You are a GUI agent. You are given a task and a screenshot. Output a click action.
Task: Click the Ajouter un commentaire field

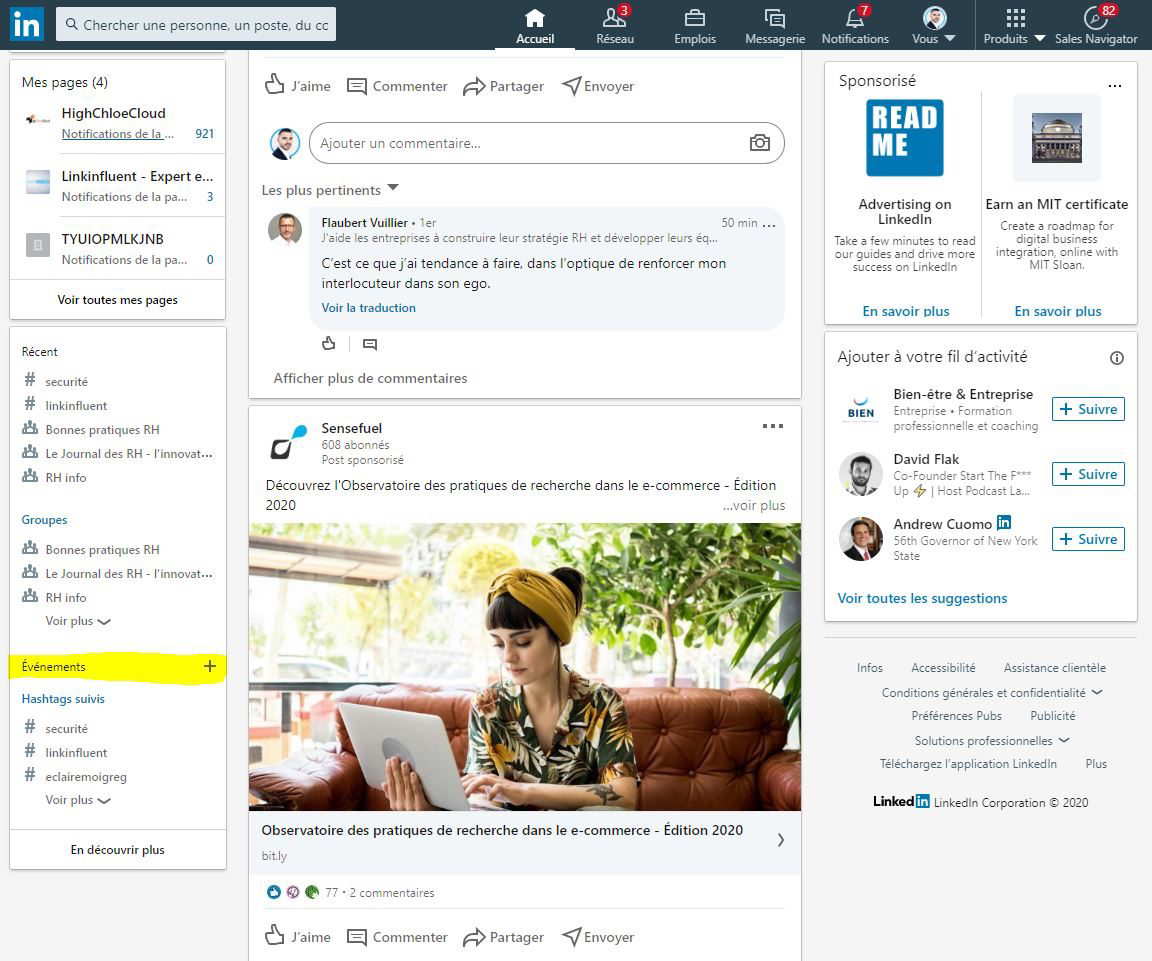click(547, 143)
